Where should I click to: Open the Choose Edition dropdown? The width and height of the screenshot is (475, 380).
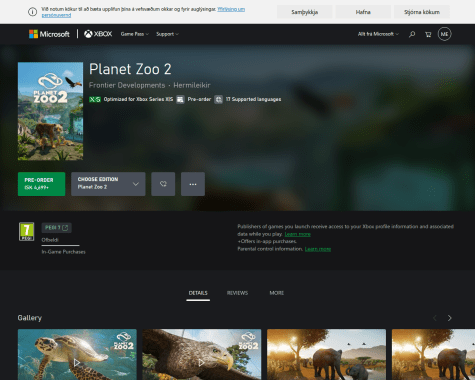(x=108, y=184)
